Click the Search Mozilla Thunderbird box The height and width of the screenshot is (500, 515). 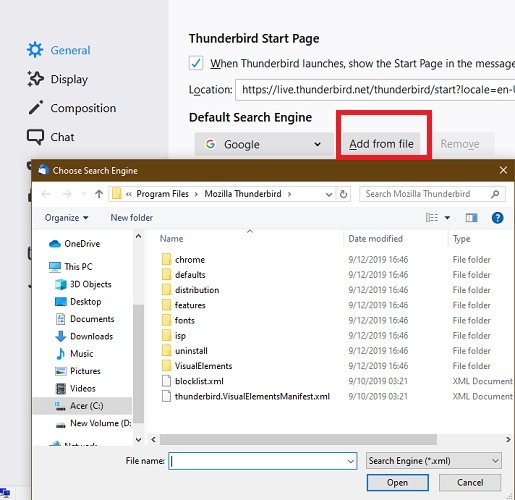pyautogui.click(x=432, y=194)
